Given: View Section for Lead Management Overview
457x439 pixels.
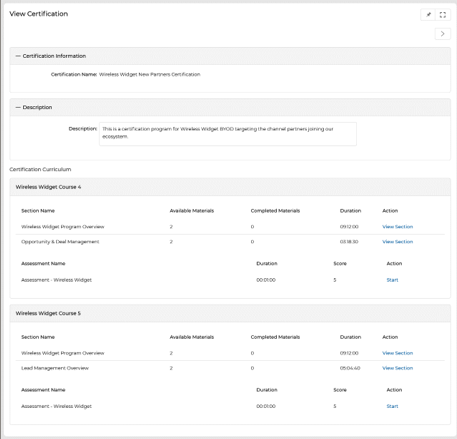Looking at the screenshot, I should pos(397,368).
